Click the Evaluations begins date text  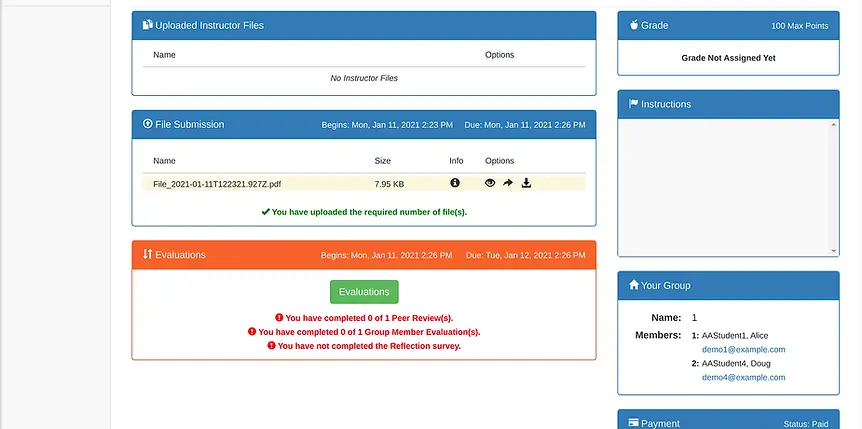point(386,255)
